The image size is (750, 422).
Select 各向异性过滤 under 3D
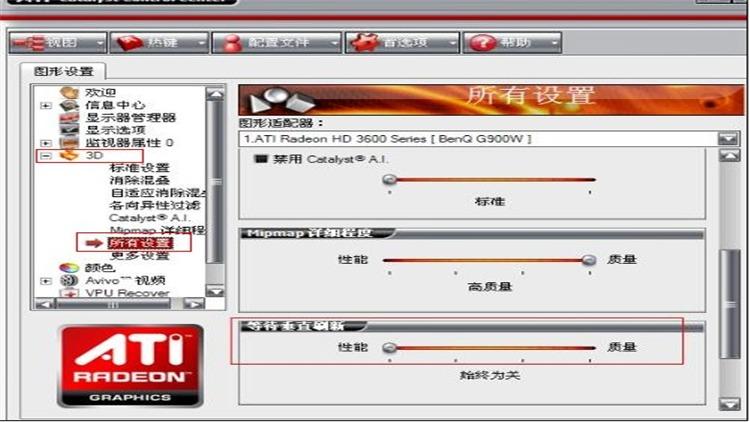(x=155, y=205)
